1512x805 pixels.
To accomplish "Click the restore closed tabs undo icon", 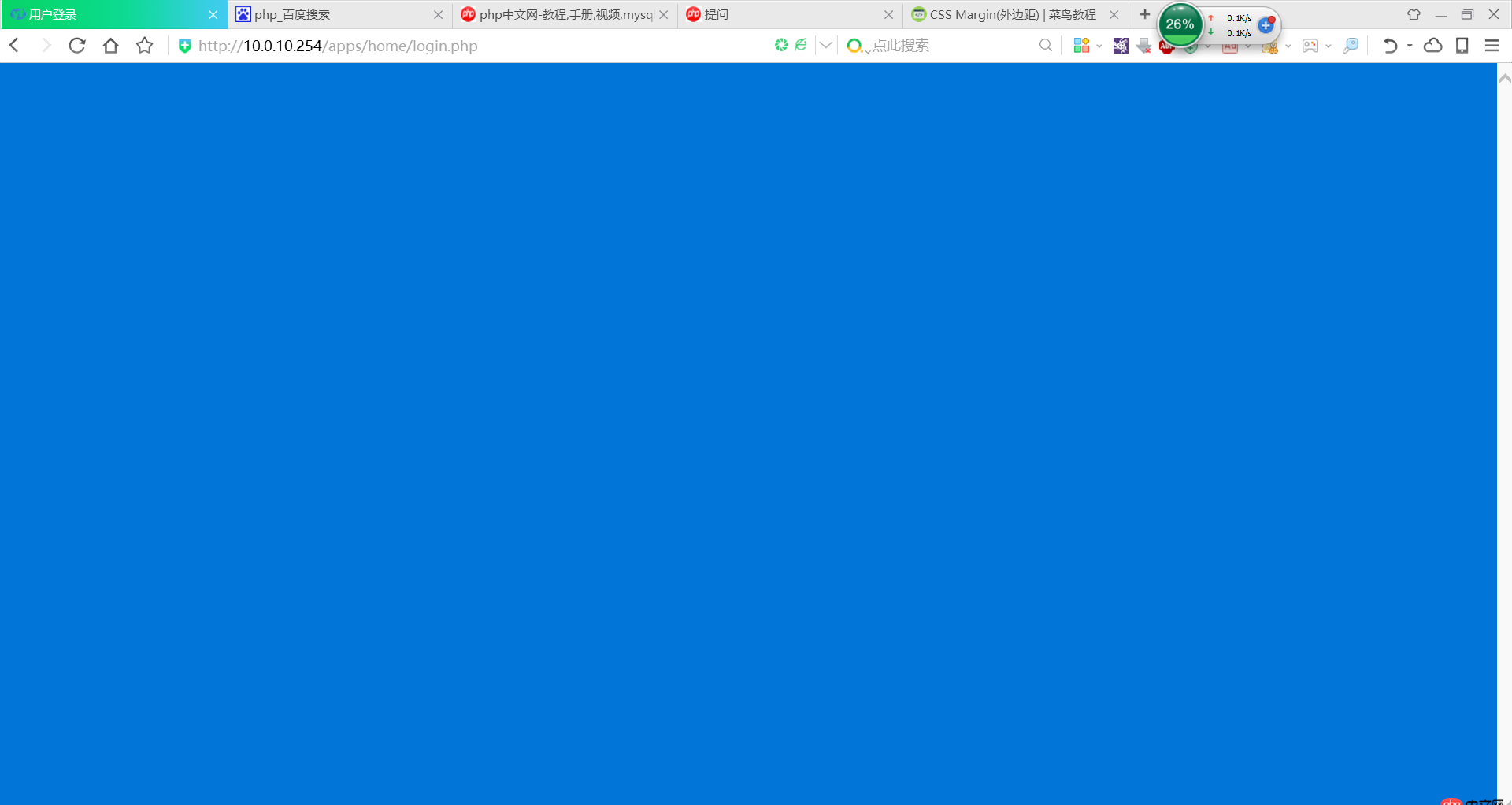I will pyautogui.click(x=1390, y=45).
